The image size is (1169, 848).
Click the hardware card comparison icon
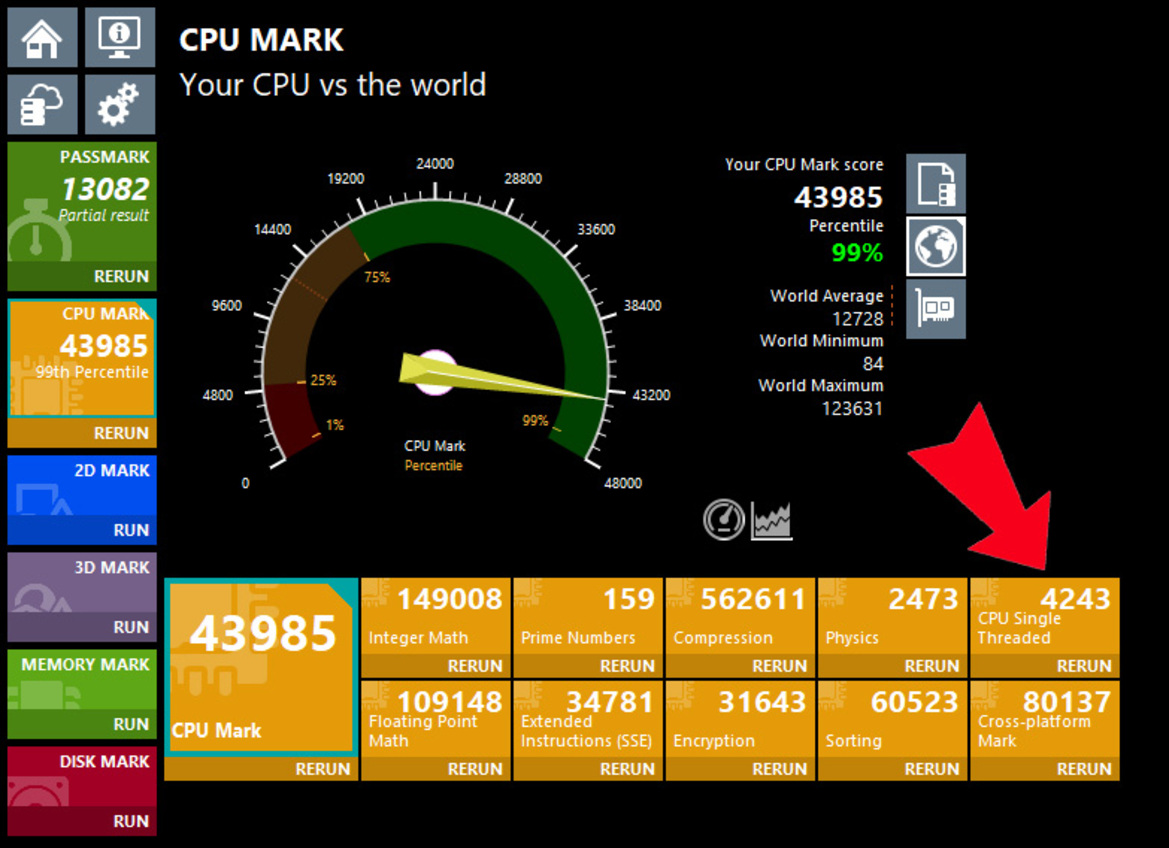click(x=935, y=308)
